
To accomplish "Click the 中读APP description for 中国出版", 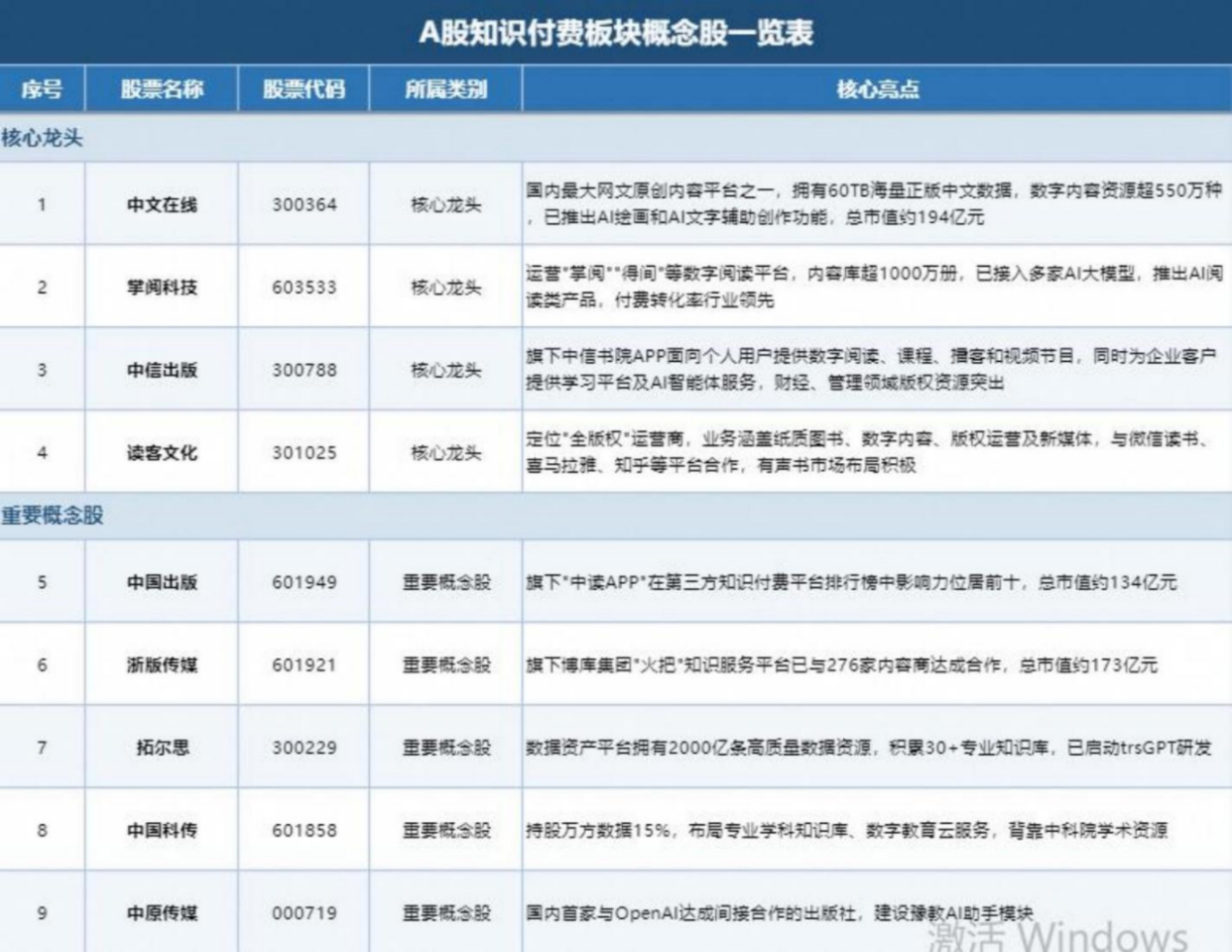I will (x=851, y=582).
